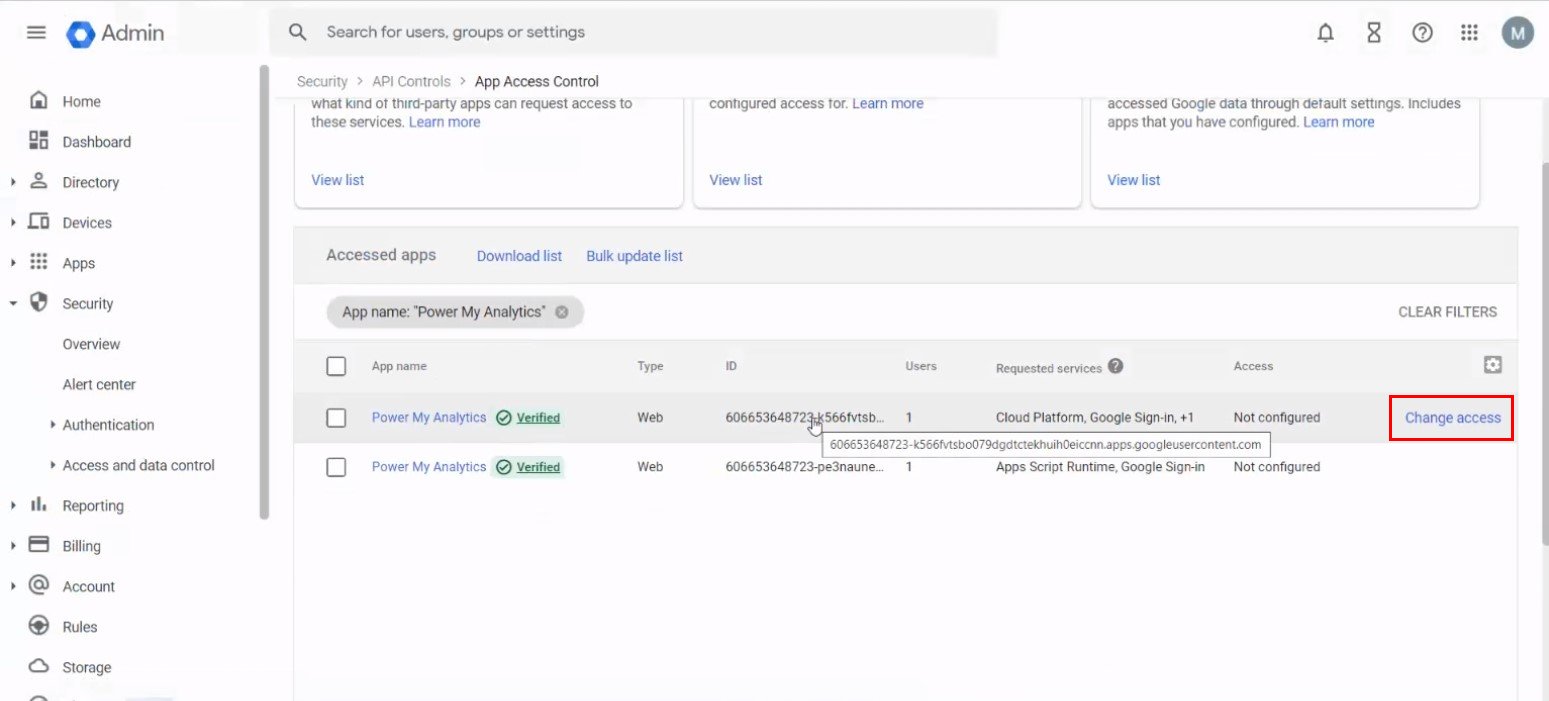
Task: Click the Download list link
Action: tap(519, 256)
